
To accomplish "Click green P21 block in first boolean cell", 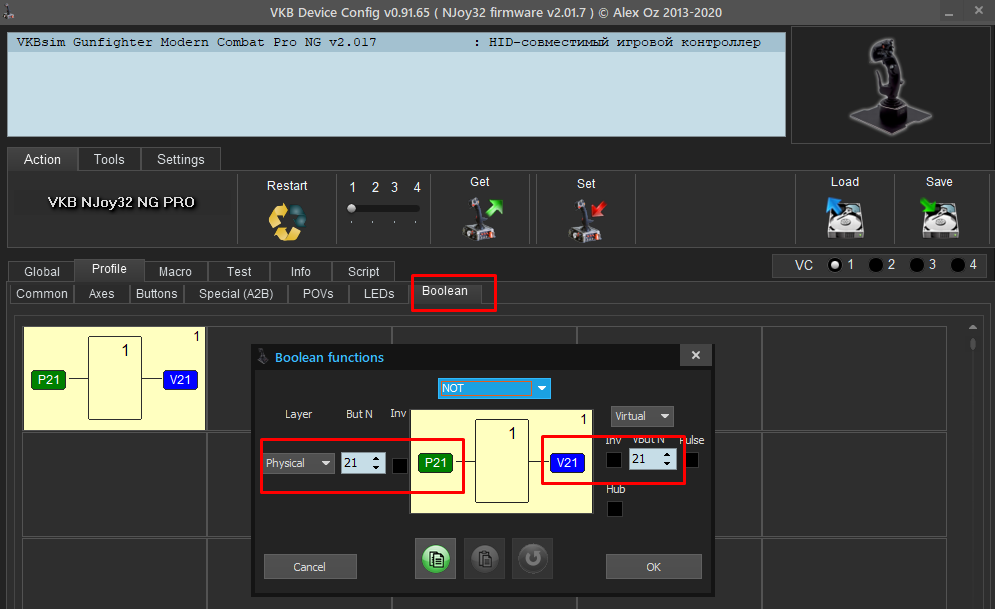I will 49,379.
